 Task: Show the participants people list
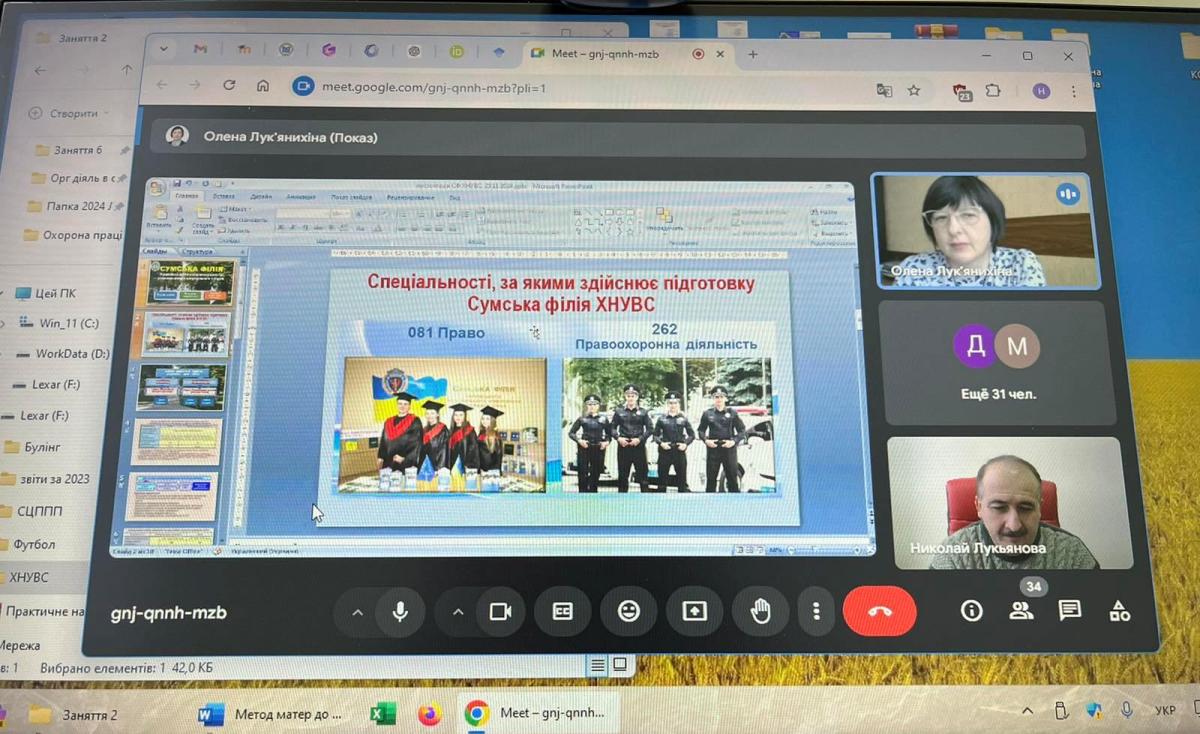click(1021, 611)
